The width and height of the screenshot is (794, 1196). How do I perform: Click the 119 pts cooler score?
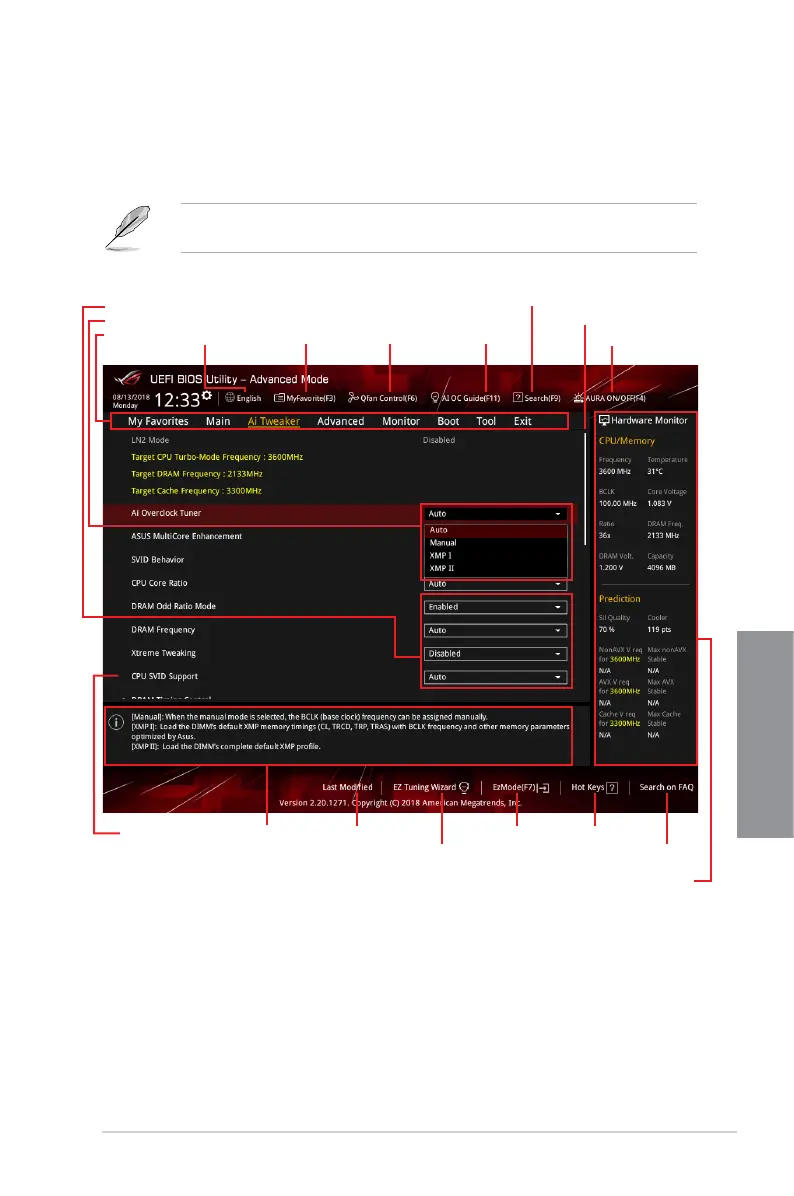coord(659,630)
